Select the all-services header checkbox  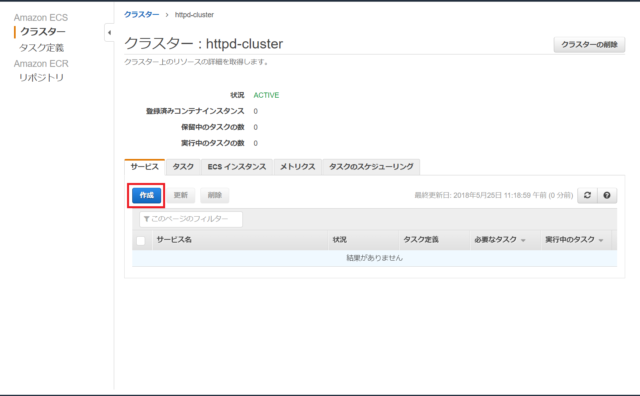tap(141, 240)
